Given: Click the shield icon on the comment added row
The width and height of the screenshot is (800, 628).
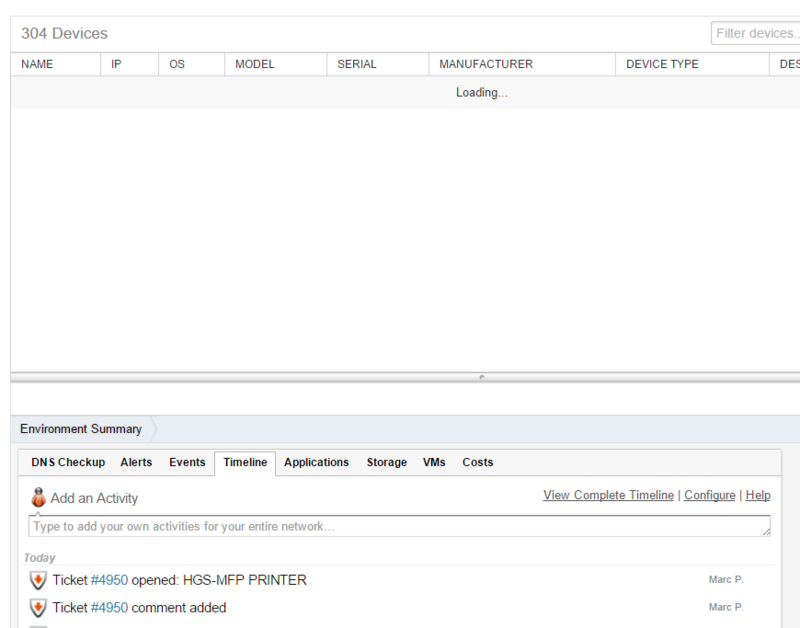Looking at the screenshot, I should click(x=37, y=608).
